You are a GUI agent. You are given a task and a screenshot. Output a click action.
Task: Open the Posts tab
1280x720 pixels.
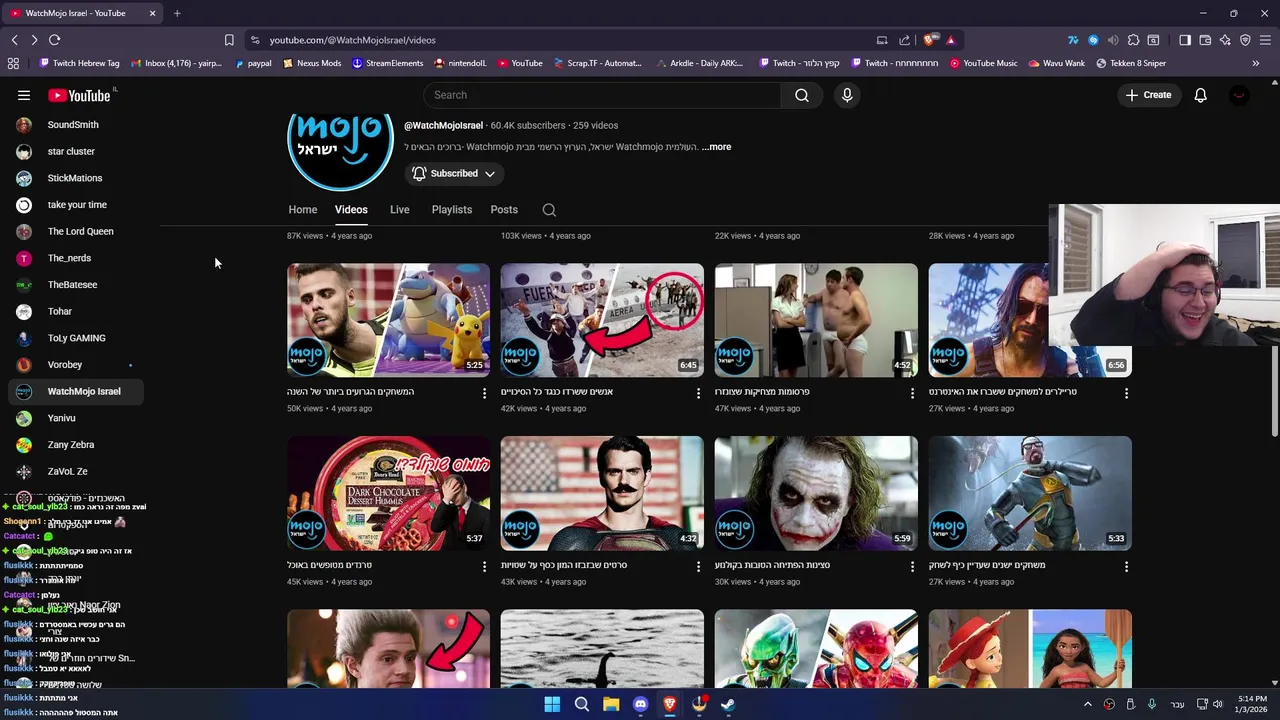[504, 210]
